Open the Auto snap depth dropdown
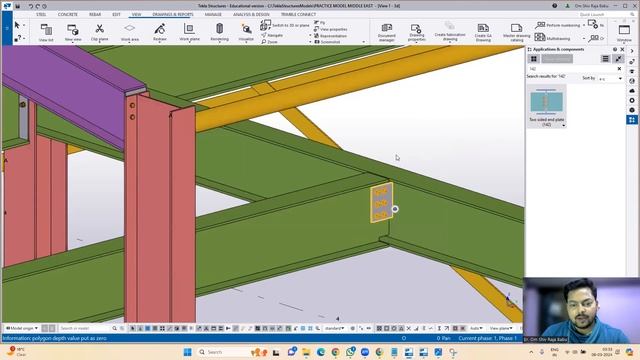The height and width of the screenshot is (360, 640). coord(476,328)
